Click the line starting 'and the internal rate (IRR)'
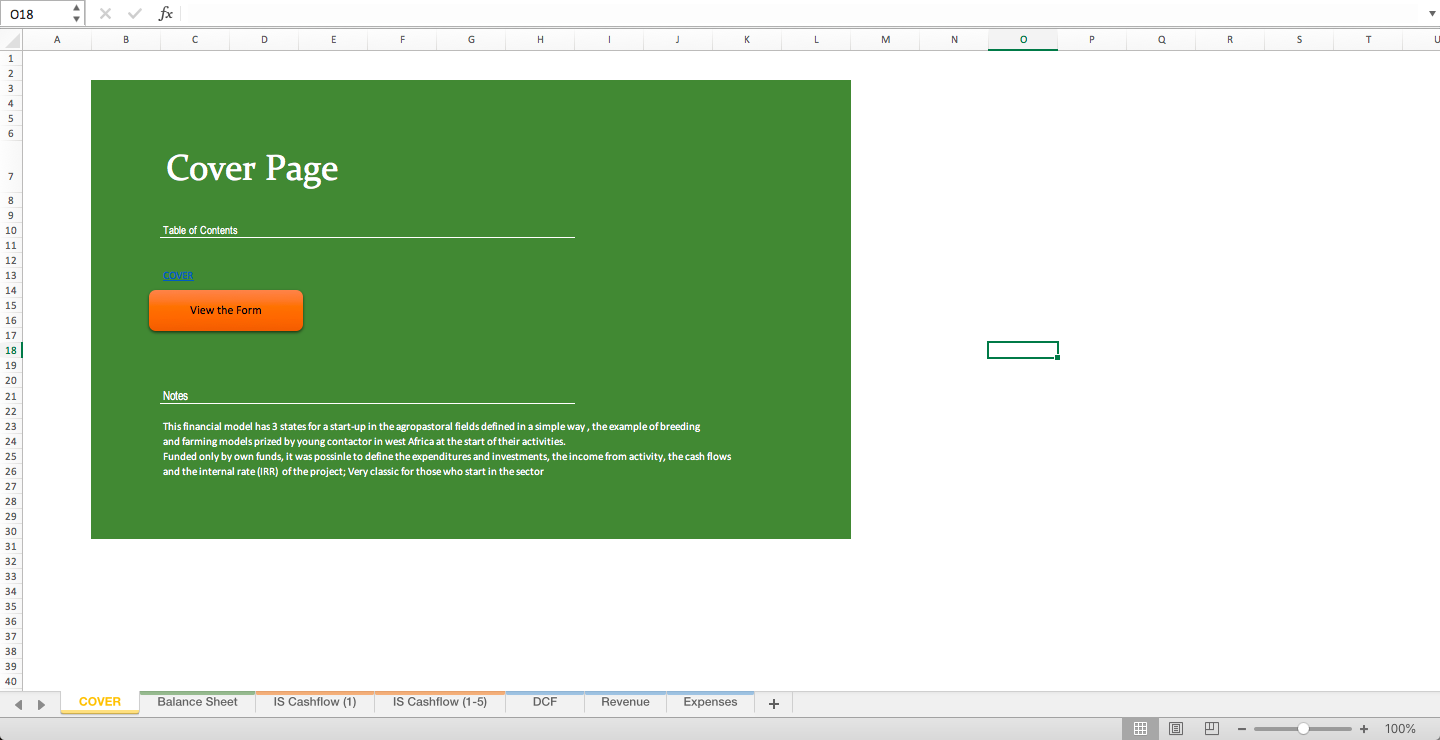The image size is (1440, 740). pos(353,471)
